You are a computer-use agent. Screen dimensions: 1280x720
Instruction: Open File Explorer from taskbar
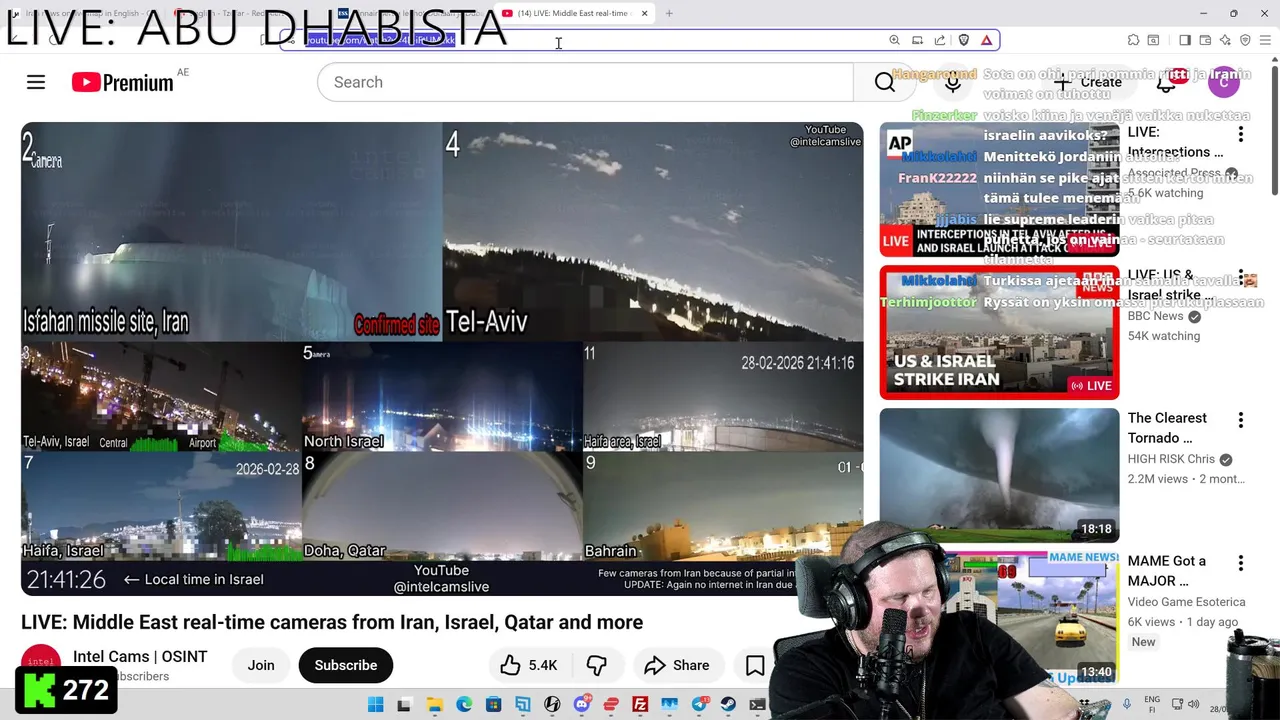tap(434, 705)
